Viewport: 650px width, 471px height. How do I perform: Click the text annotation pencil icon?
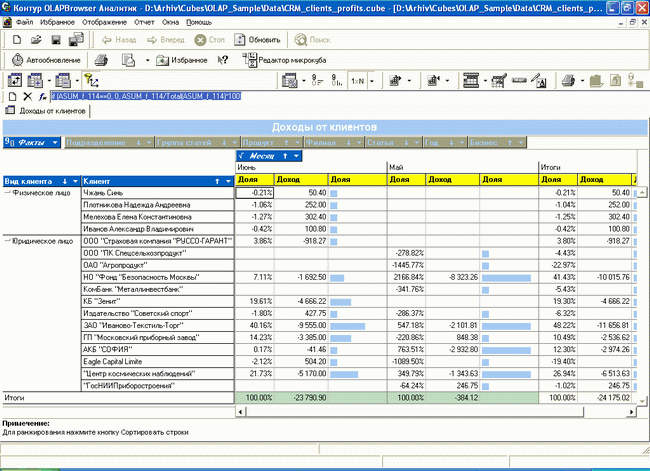pos(539,80)
